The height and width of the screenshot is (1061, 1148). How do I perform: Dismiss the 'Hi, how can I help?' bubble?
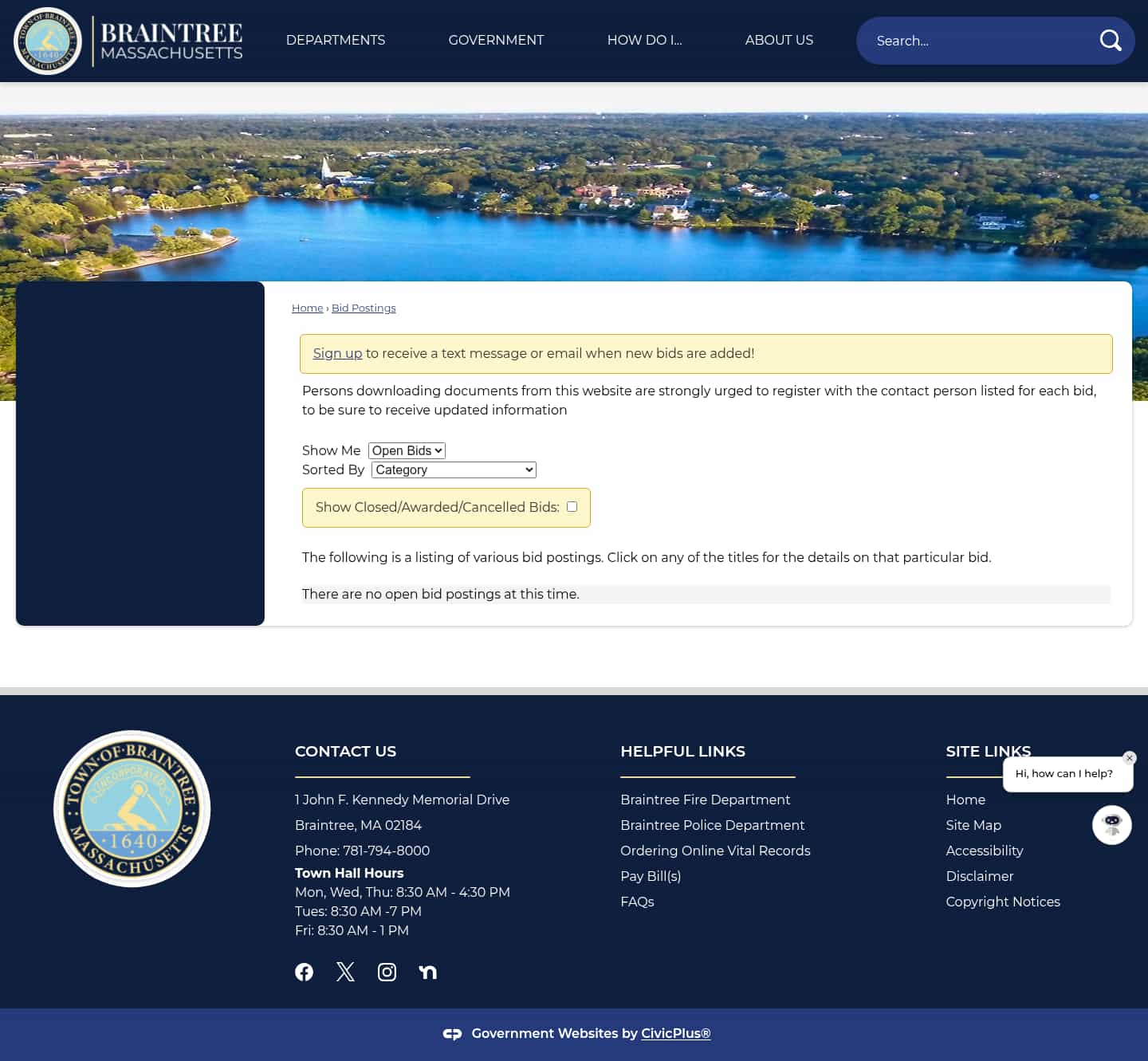coord(1130,758)
